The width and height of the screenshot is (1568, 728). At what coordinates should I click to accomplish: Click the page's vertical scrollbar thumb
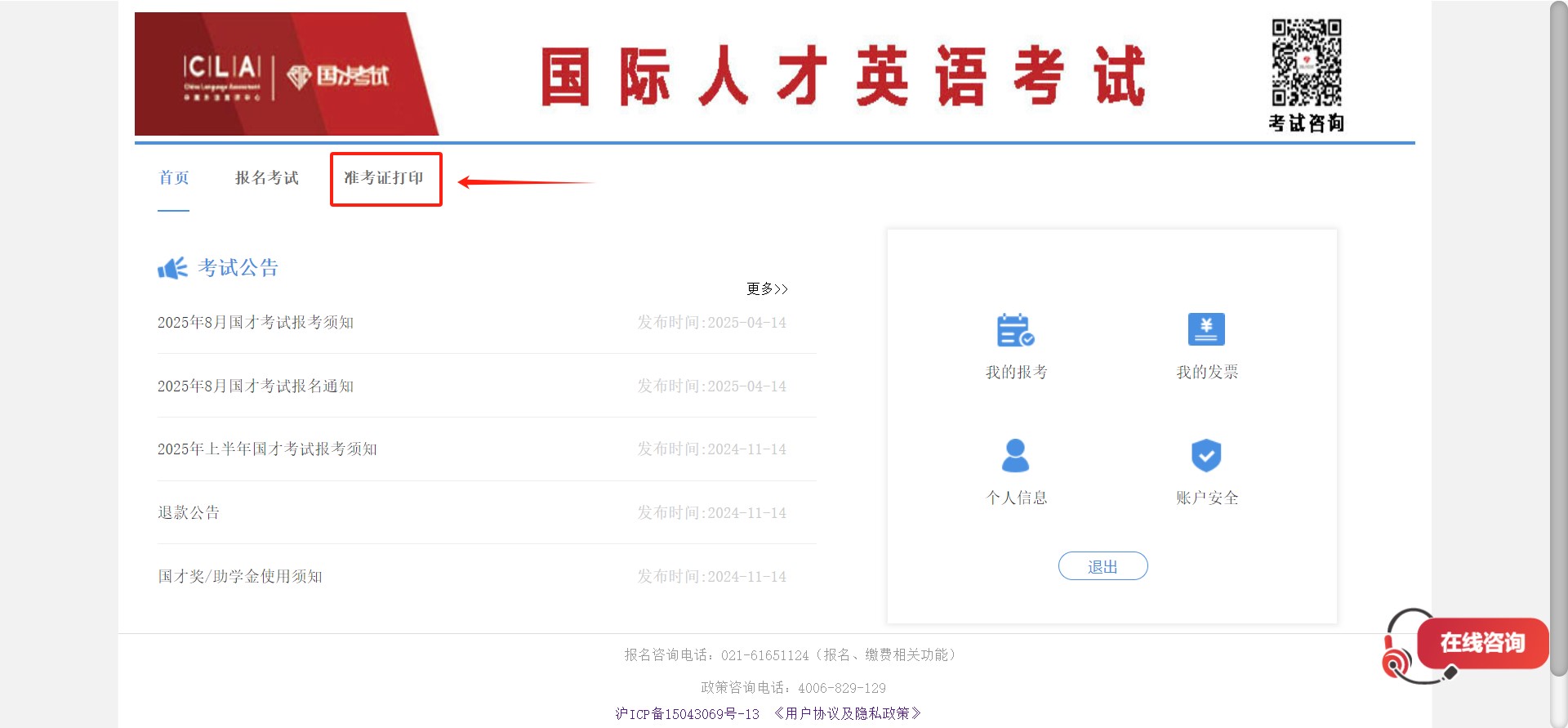pos(1559,339)
